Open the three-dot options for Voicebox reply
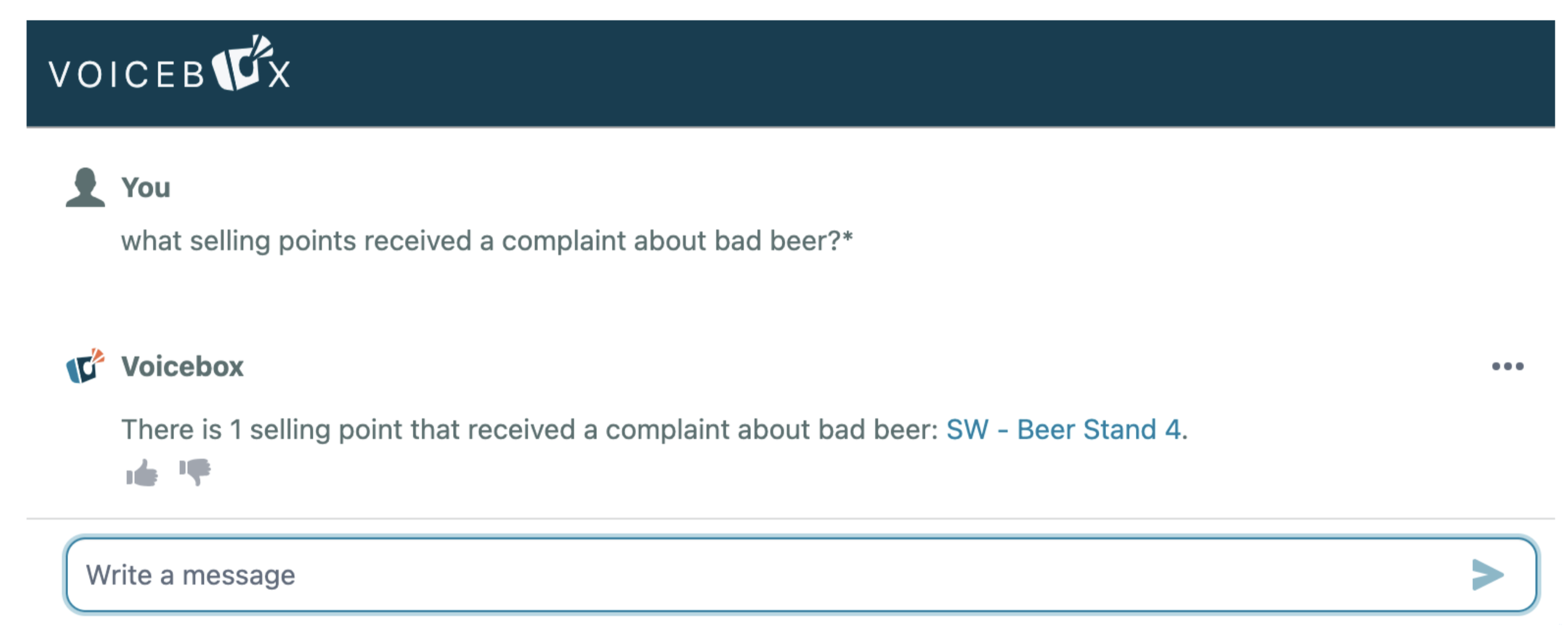 pos(1507,366)
